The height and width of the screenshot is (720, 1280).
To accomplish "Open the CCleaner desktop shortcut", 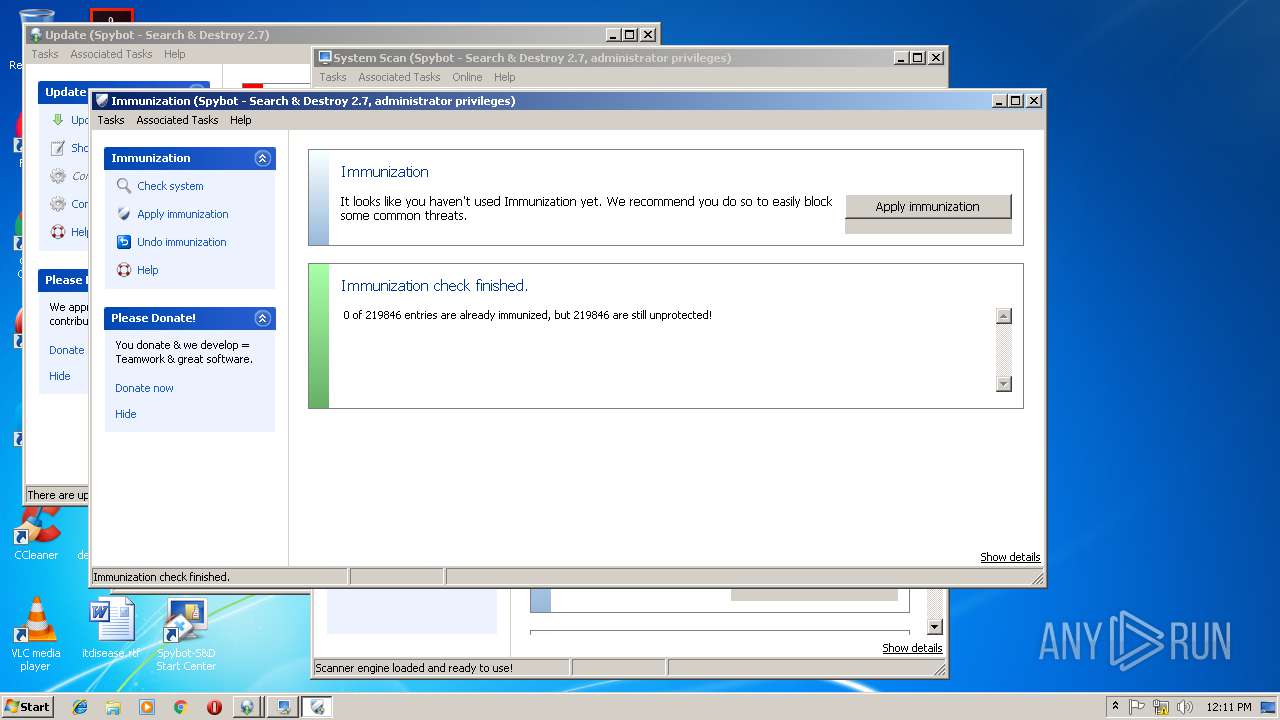I will pyautogui.click(x=36, y=535).
